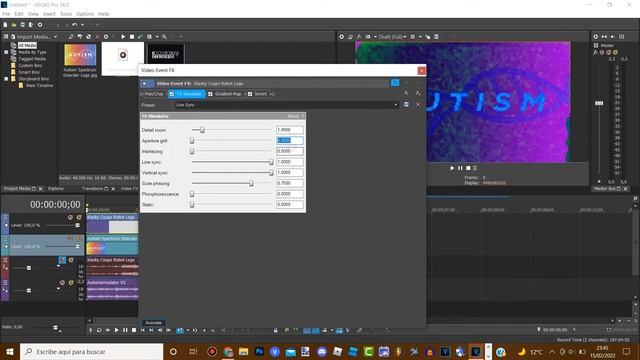The width and height of the screenshot is (640, 360).
Task: Stop the video preview
Action: (x=469, y=168)
